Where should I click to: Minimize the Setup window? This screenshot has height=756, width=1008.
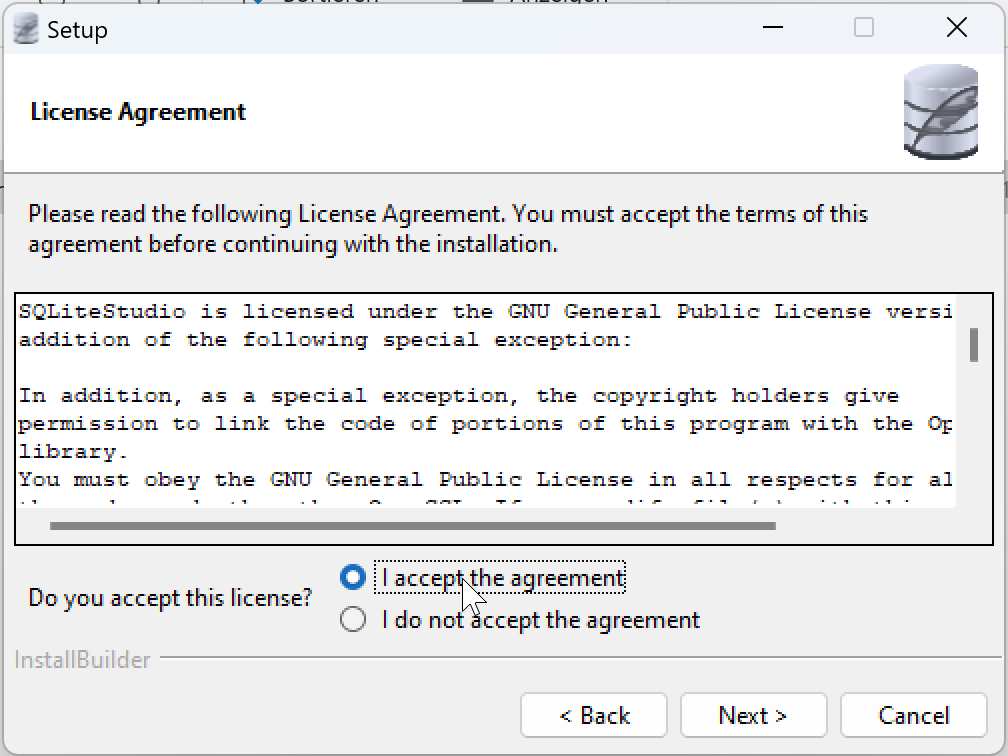pyautogui.click(x=772, y=28)
